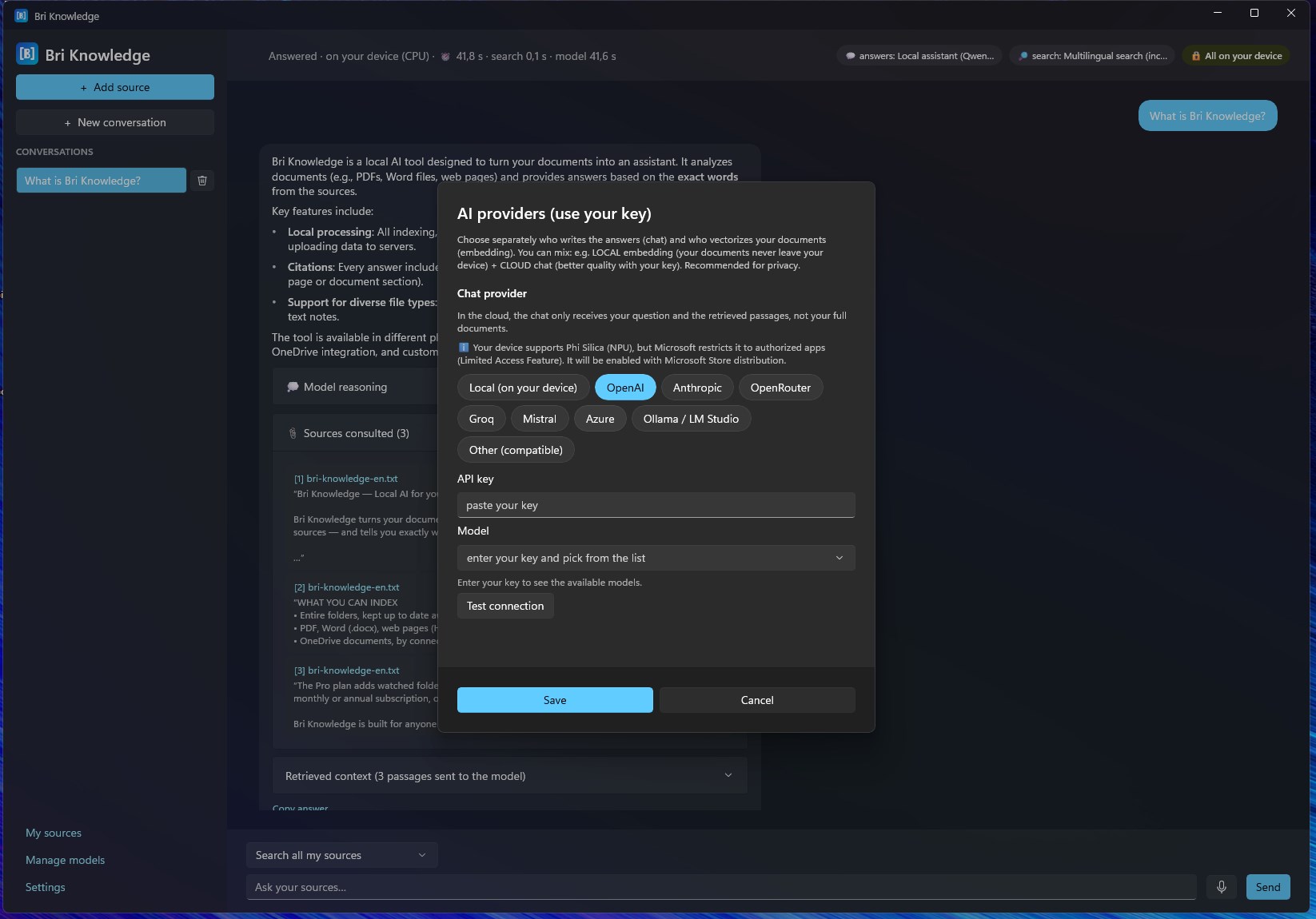Pick Mistral as chat provider
The image size is (1316, 919).
coord(540,419)
